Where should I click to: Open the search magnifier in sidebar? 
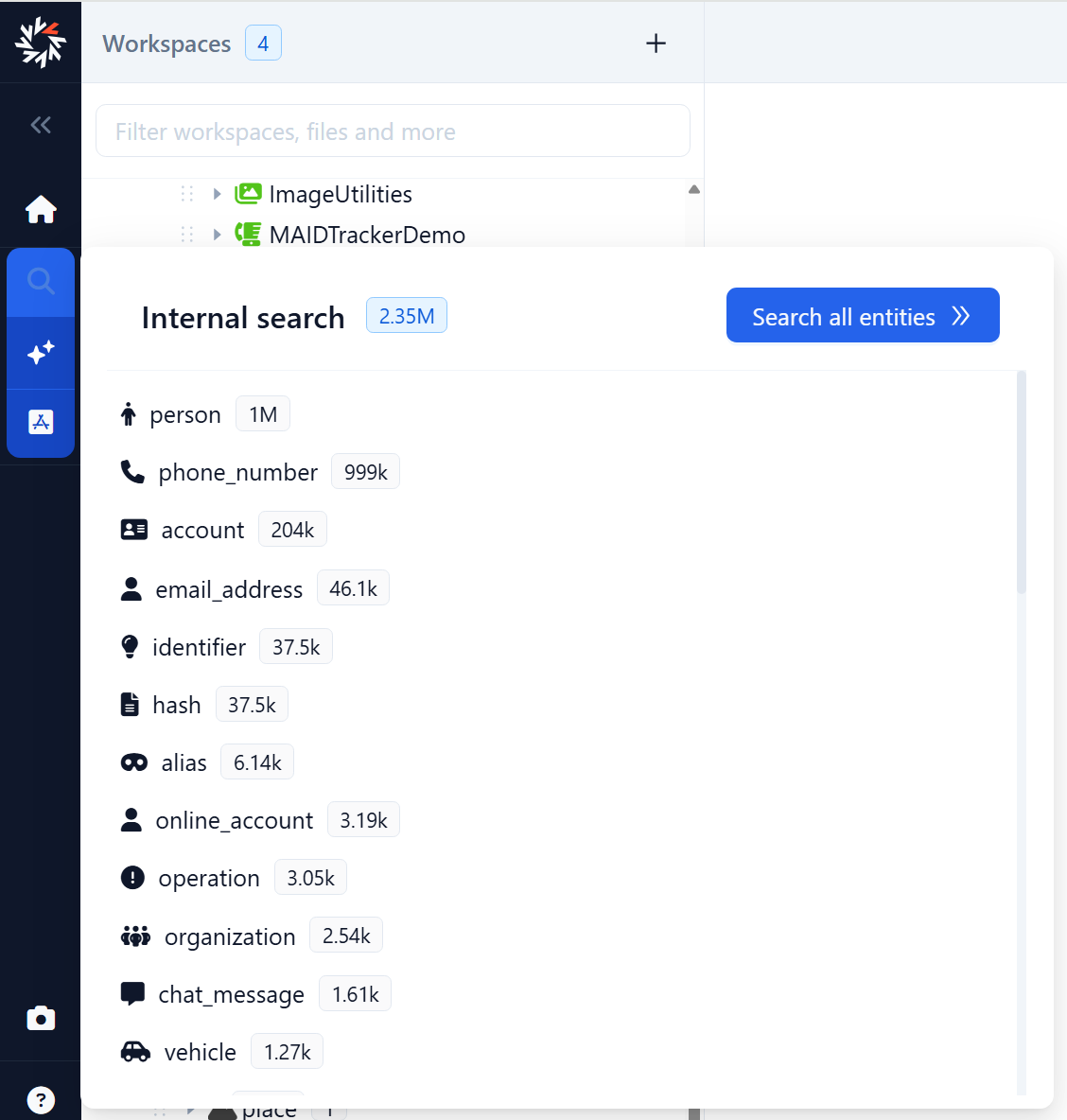pos(41,281)
